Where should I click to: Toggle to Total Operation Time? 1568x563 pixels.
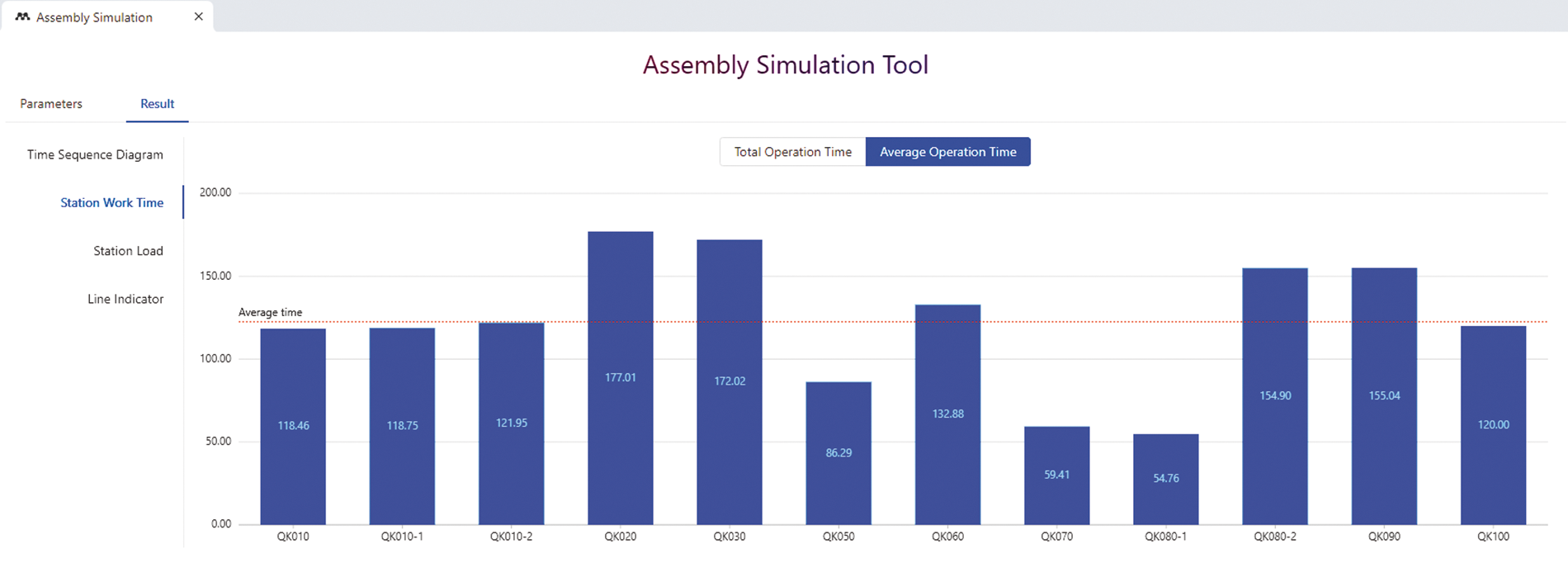792,152
